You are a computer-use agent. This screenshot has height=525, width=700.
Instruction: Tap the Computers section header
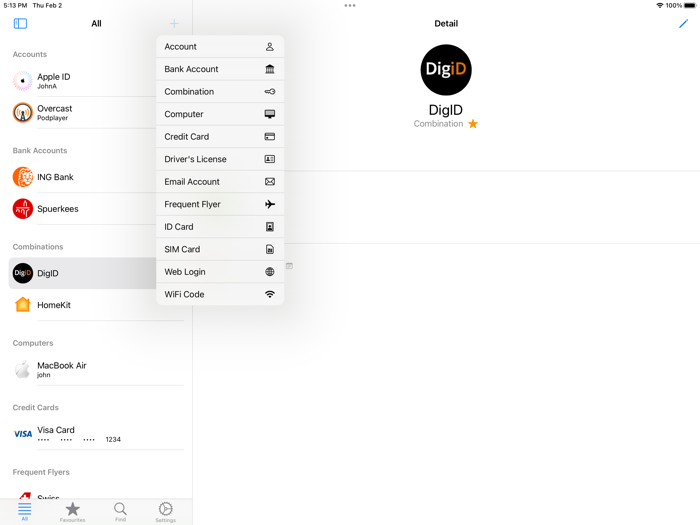point(33,343)
